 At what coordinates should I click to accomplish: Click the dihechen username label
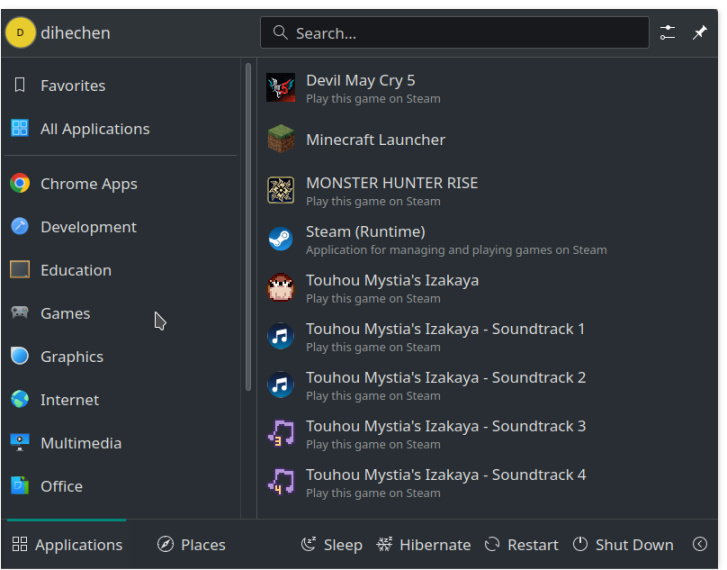pyautogui.click(x=75, y=33)
